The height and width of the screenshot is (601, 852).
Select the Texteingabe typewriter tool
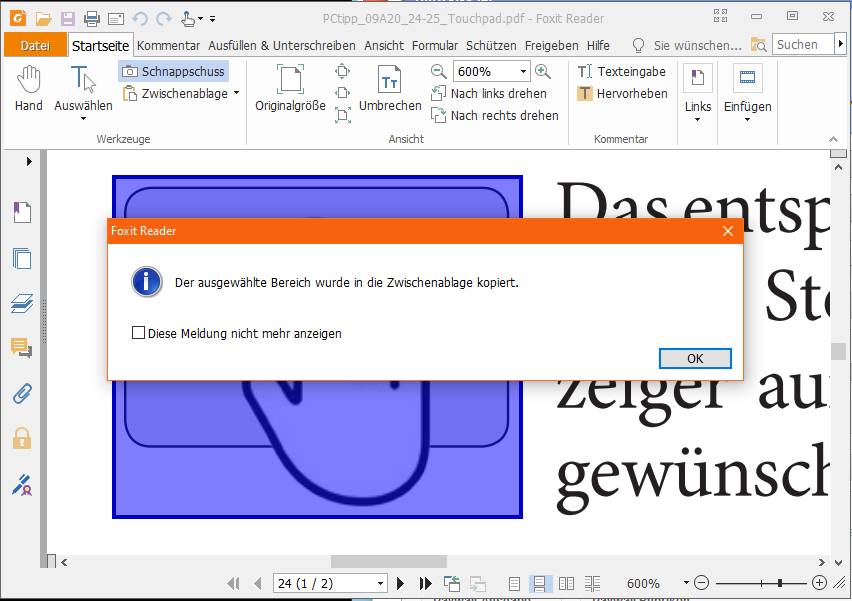622,71
